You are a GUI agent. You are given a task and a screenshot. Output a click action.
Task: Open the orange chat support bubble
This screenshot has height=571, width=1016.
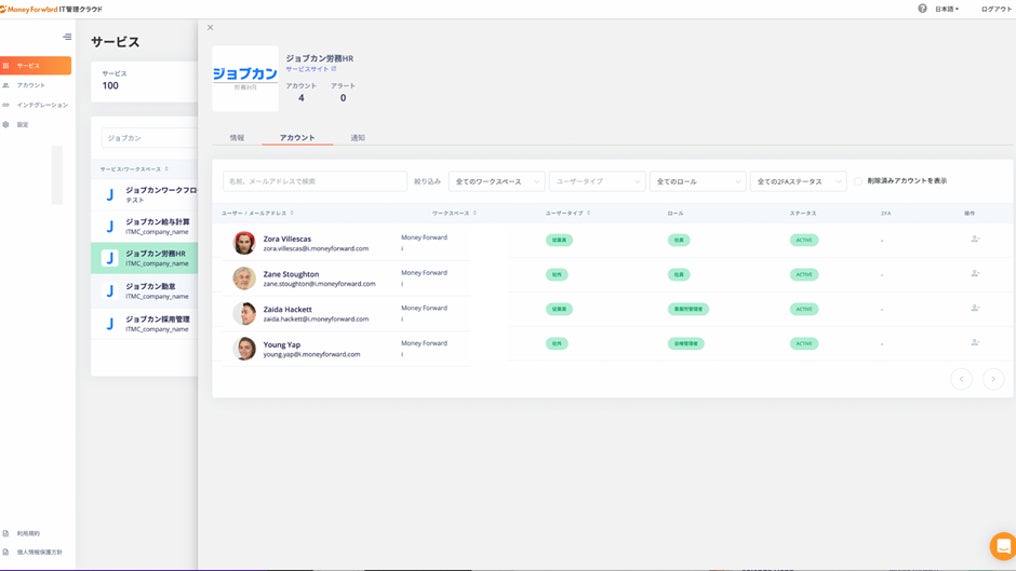tap(1002, 546)
